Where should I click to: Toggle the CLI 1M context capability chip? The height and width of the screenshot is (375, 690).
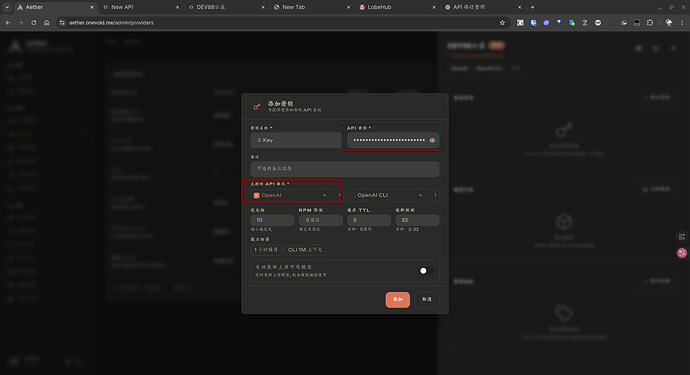click(305, 250)
